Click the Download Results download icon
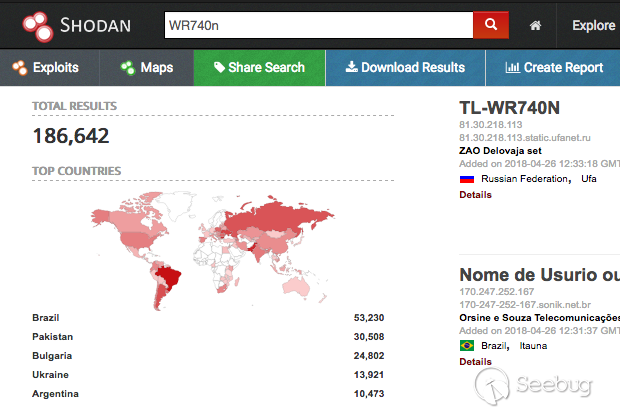 coord(351,67)
